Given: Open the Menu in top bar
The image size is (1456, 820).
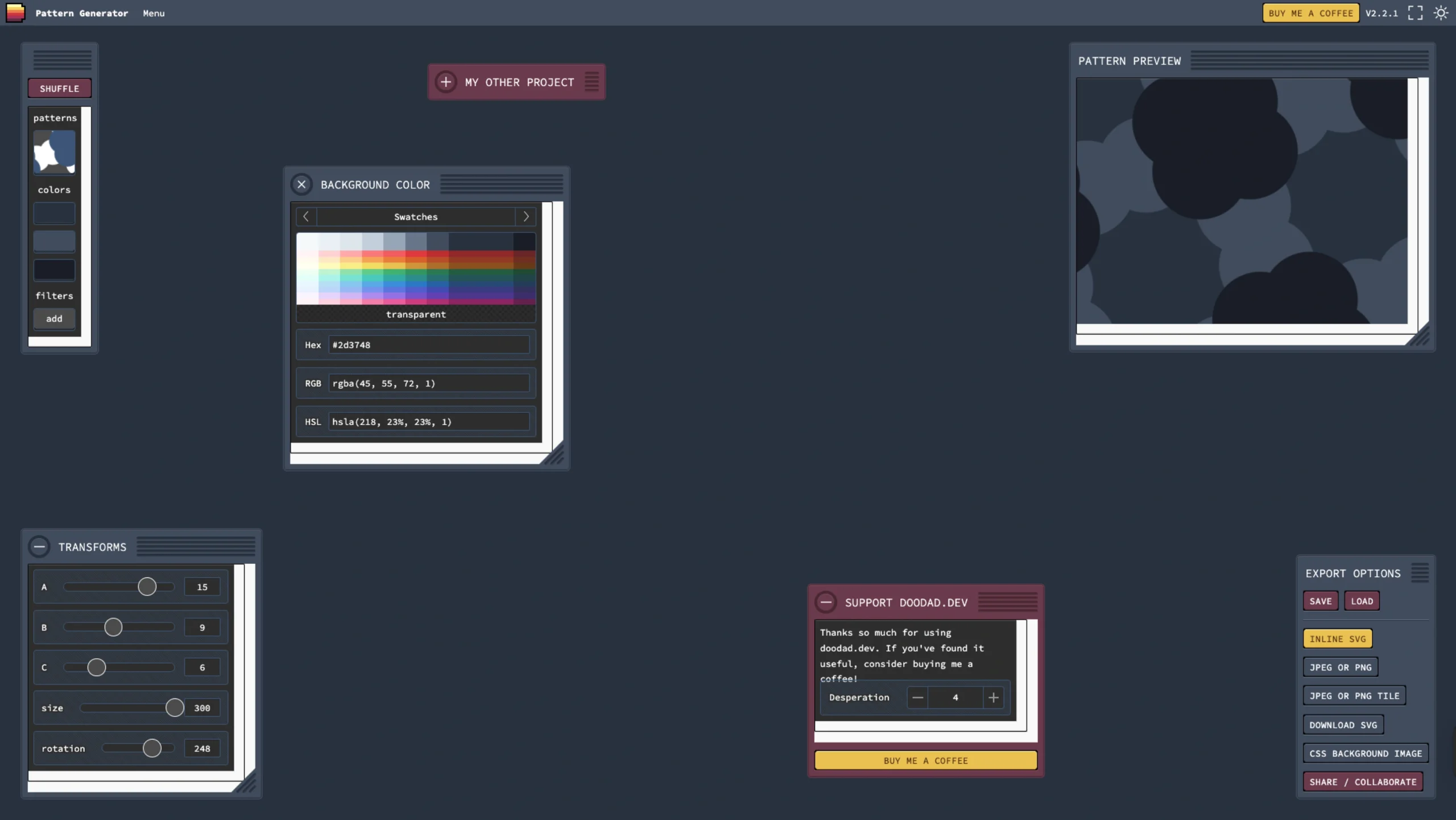Looking at the screenshot, I should coord(154,13).
